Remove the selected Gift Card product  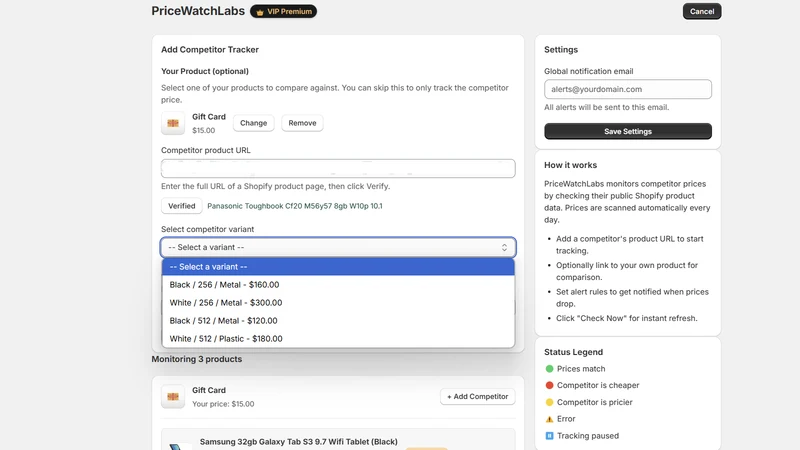point(302,123)
